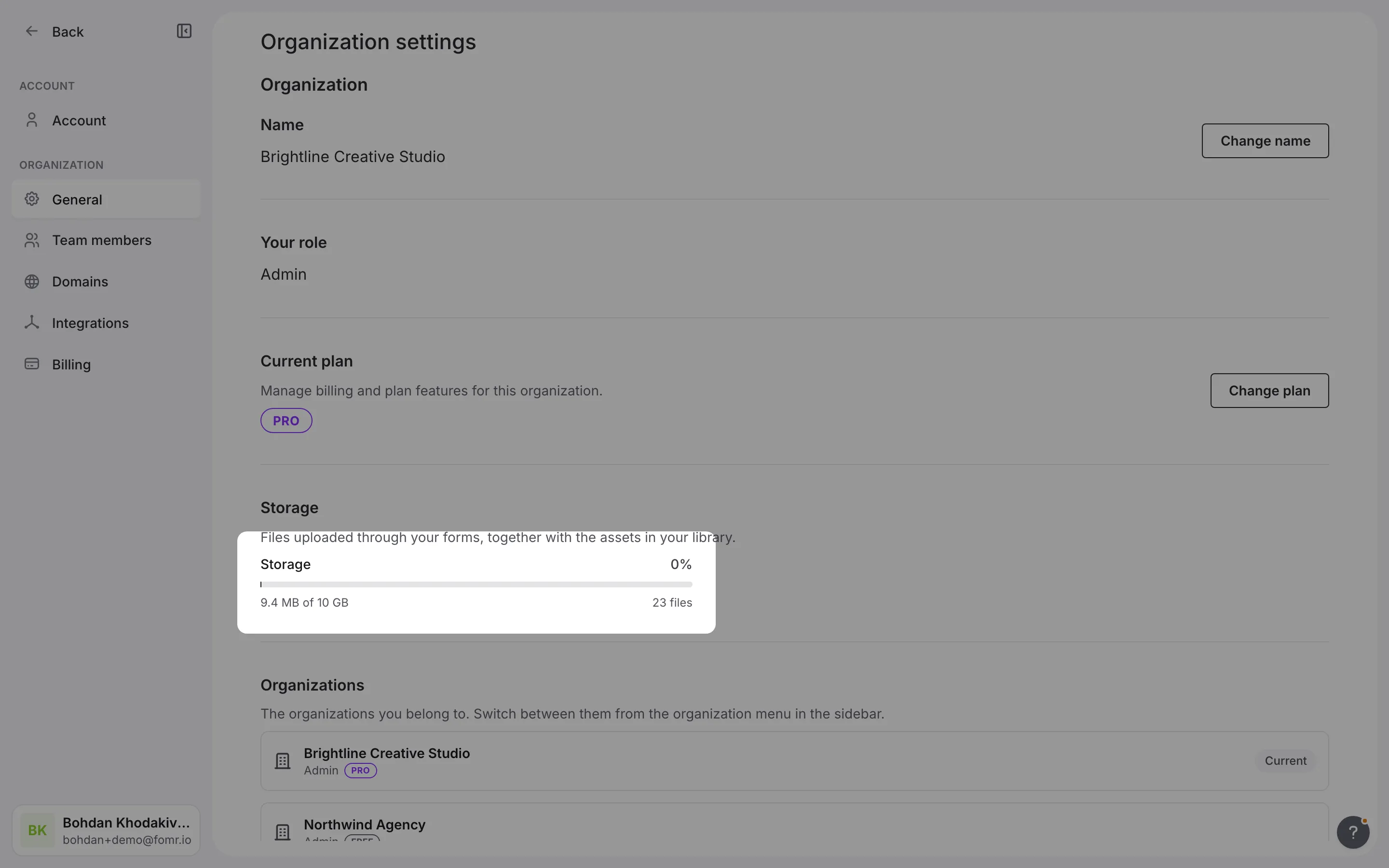Click building icon beside Northwind Agency
This screenshot has width=1389, height=868.
[x=283, y=832]
